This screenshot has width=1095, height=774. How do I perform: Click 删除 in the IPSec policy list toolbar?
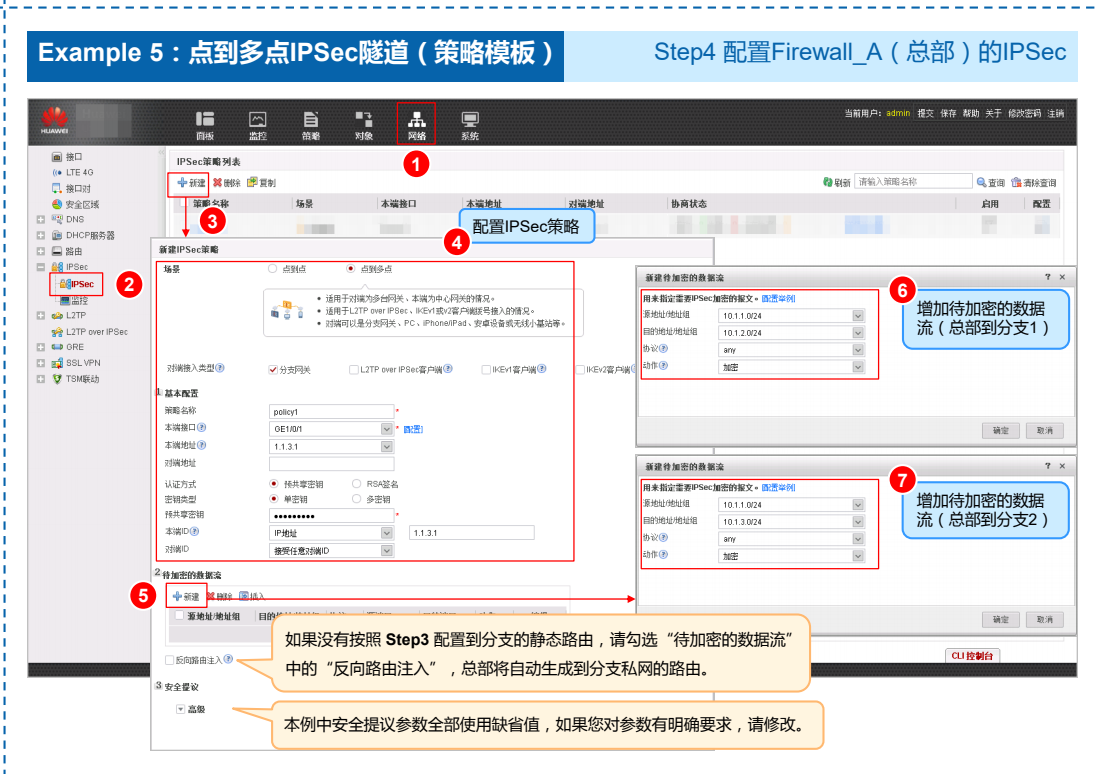[227, 183]
